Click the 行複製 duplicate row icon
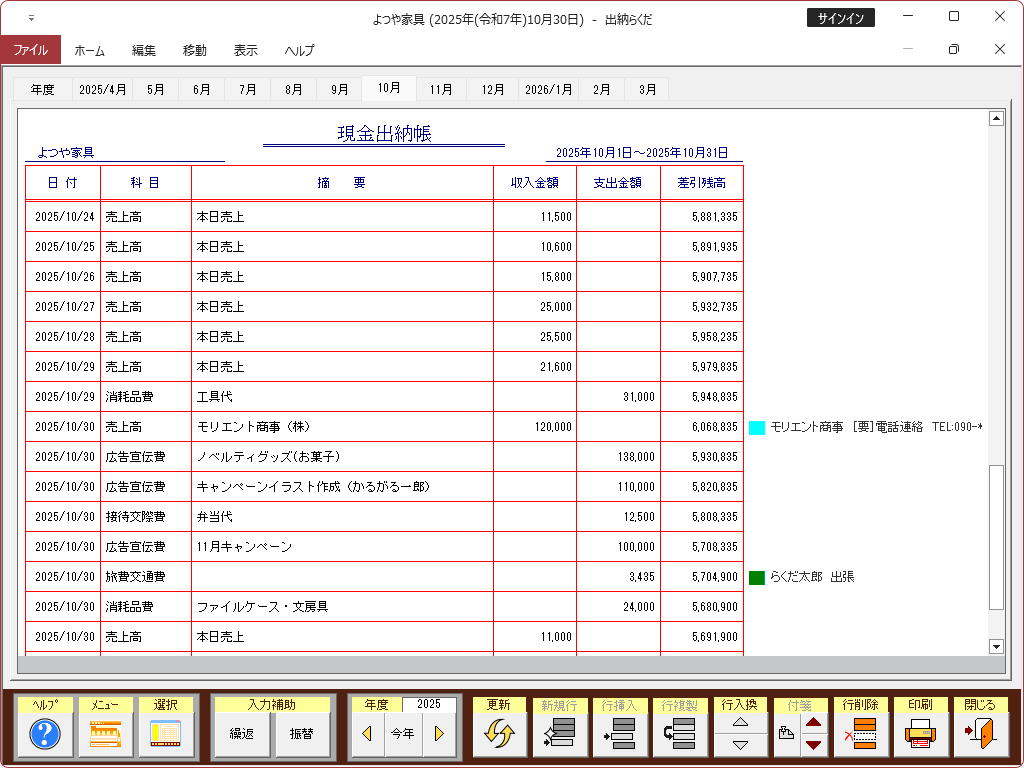 (679, 735)
